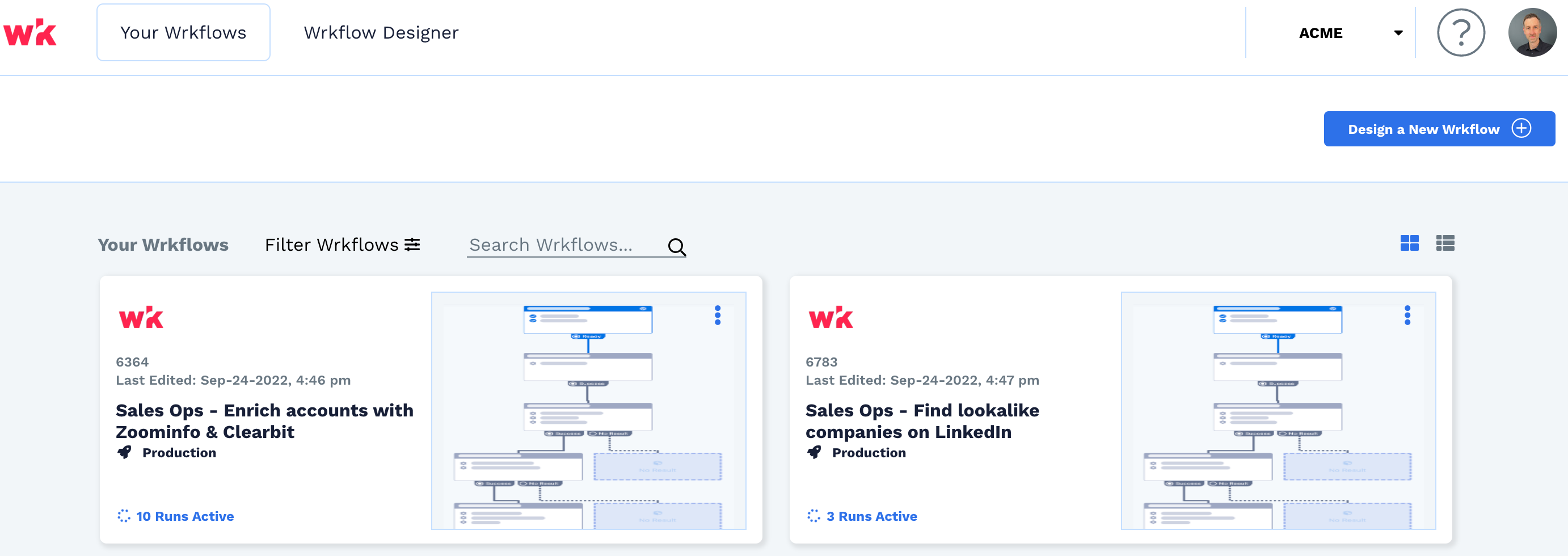Click wrkflow ID text 6364
This screenshot has height=556, width=1568.
(132, 362)
